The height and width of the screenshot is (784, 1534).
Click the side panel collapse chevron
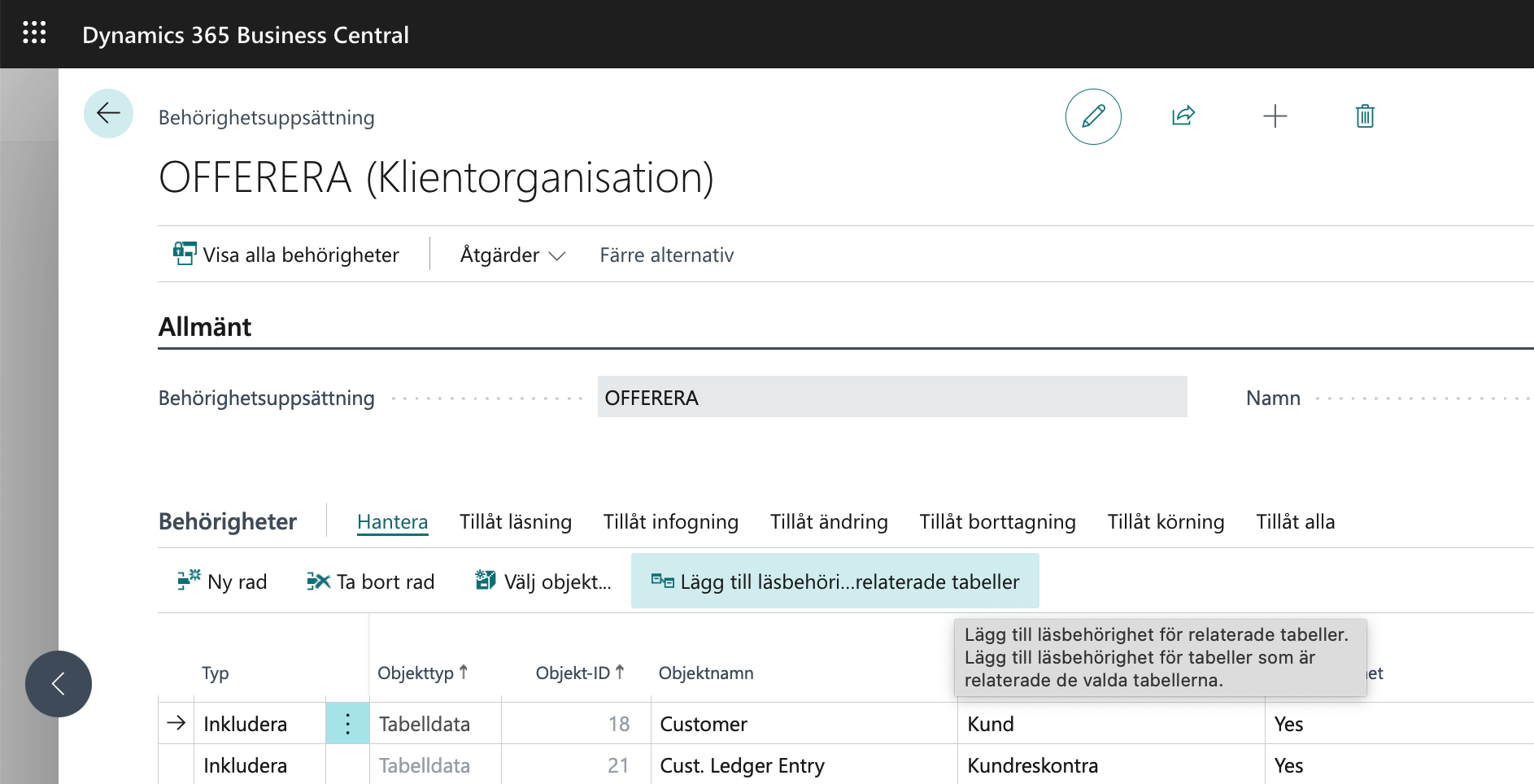pyautogui.click(x=59, y=684)
